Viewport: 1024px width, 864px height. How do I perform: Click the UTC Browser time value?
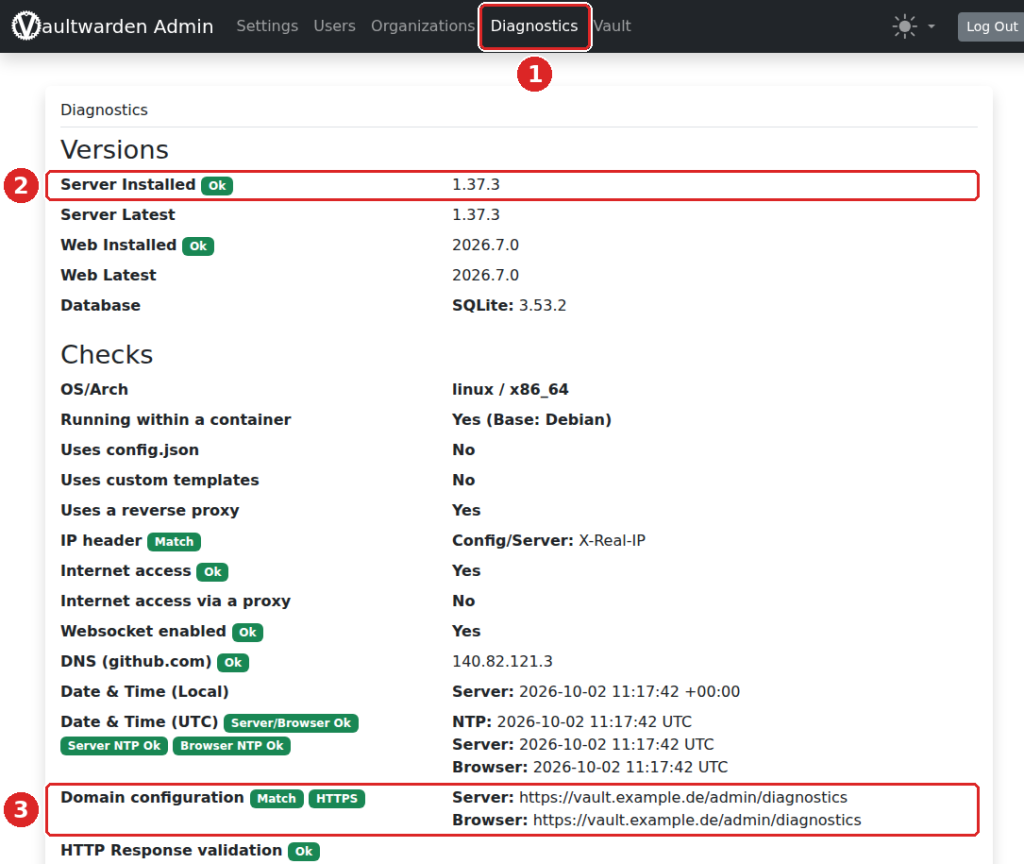[x=590, y=767]
